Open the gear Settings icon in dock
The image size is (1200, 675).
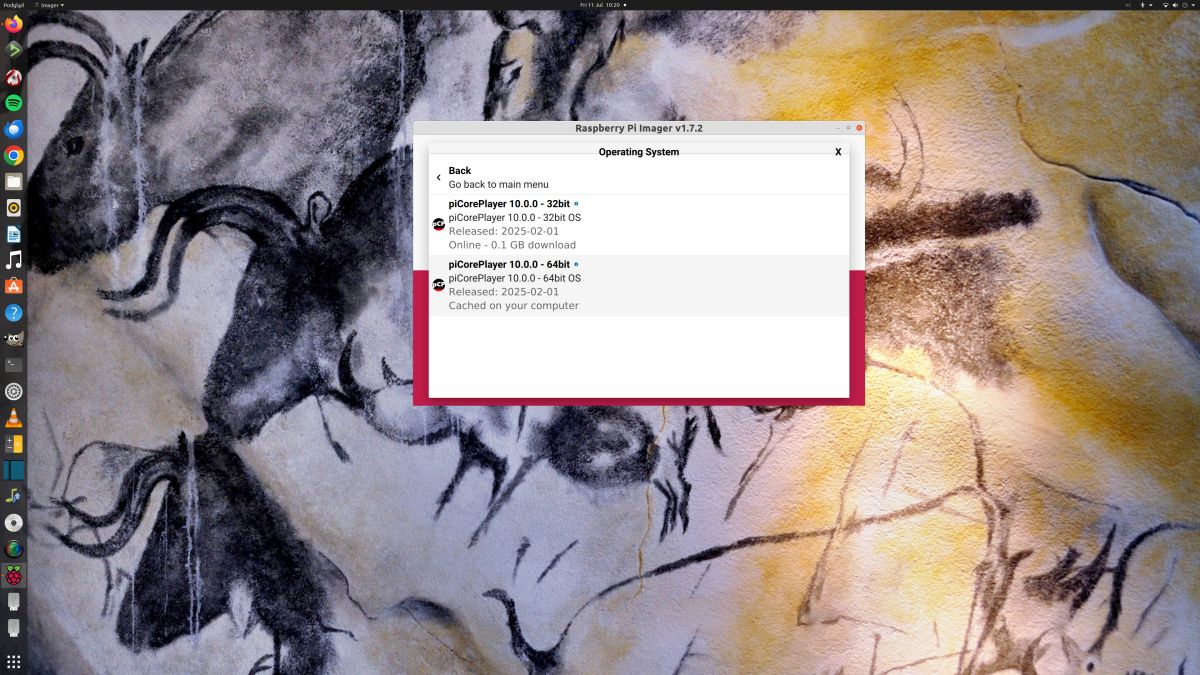coord(14,392)
